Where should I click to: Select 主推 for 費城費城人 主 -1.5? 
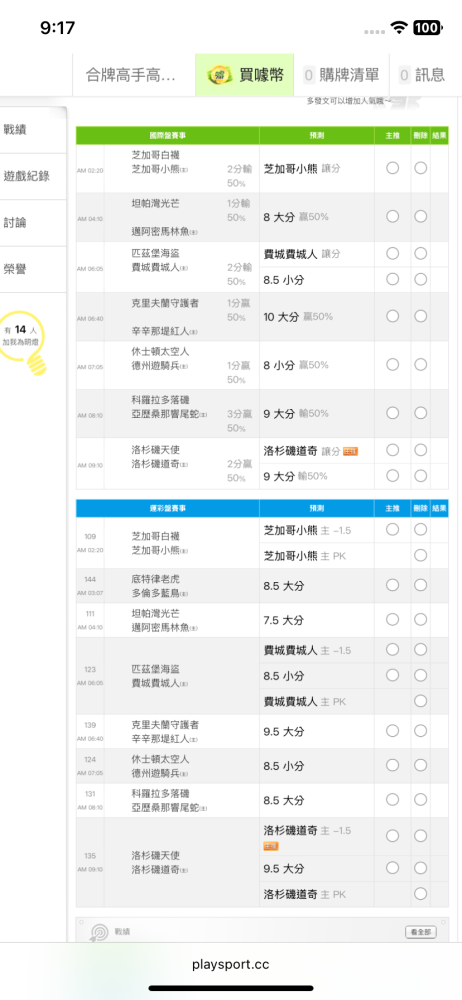tap(392, 649)
